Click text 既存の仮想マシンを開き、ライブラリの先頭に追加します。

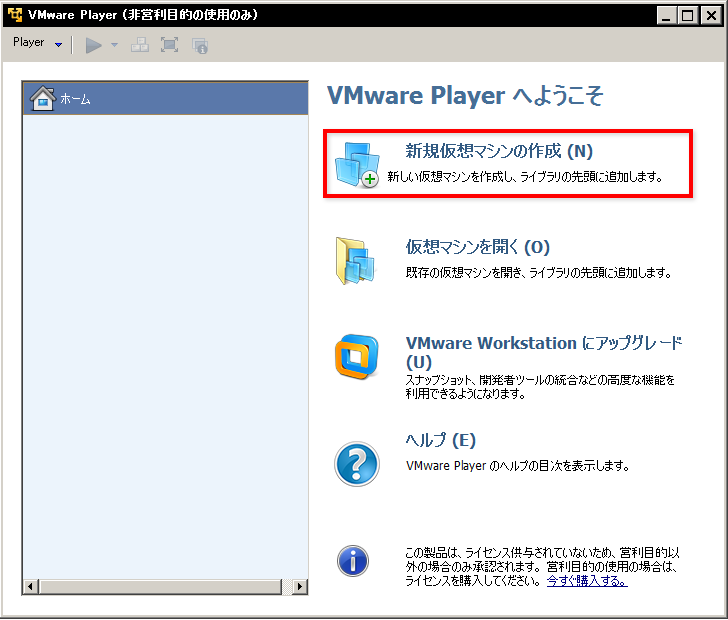[539, 272]
